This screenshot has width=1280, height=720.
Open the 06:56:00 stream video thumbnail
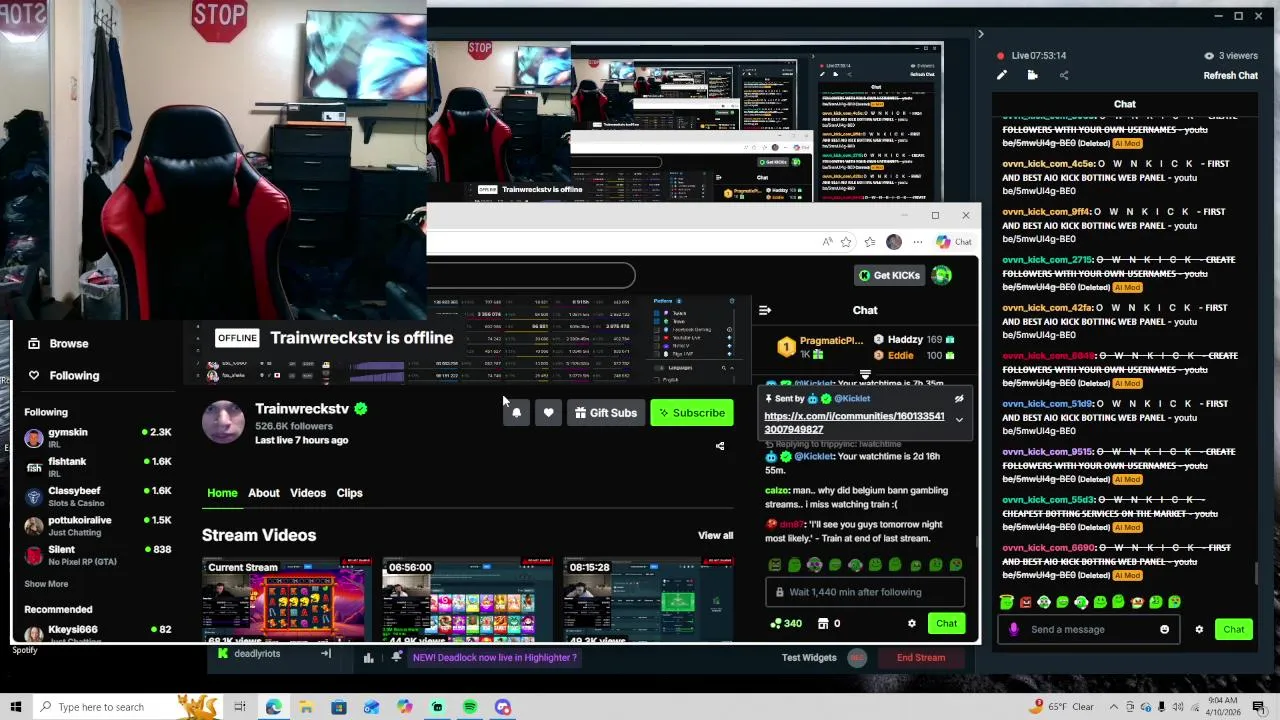point(467,600)
